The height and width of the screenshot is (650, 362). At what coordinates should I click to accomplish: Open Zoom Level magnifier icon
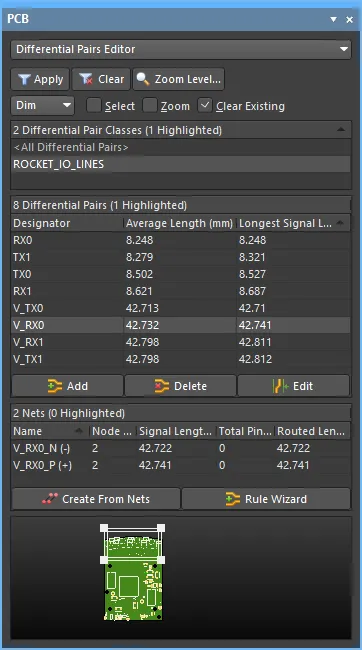point(143,79)
